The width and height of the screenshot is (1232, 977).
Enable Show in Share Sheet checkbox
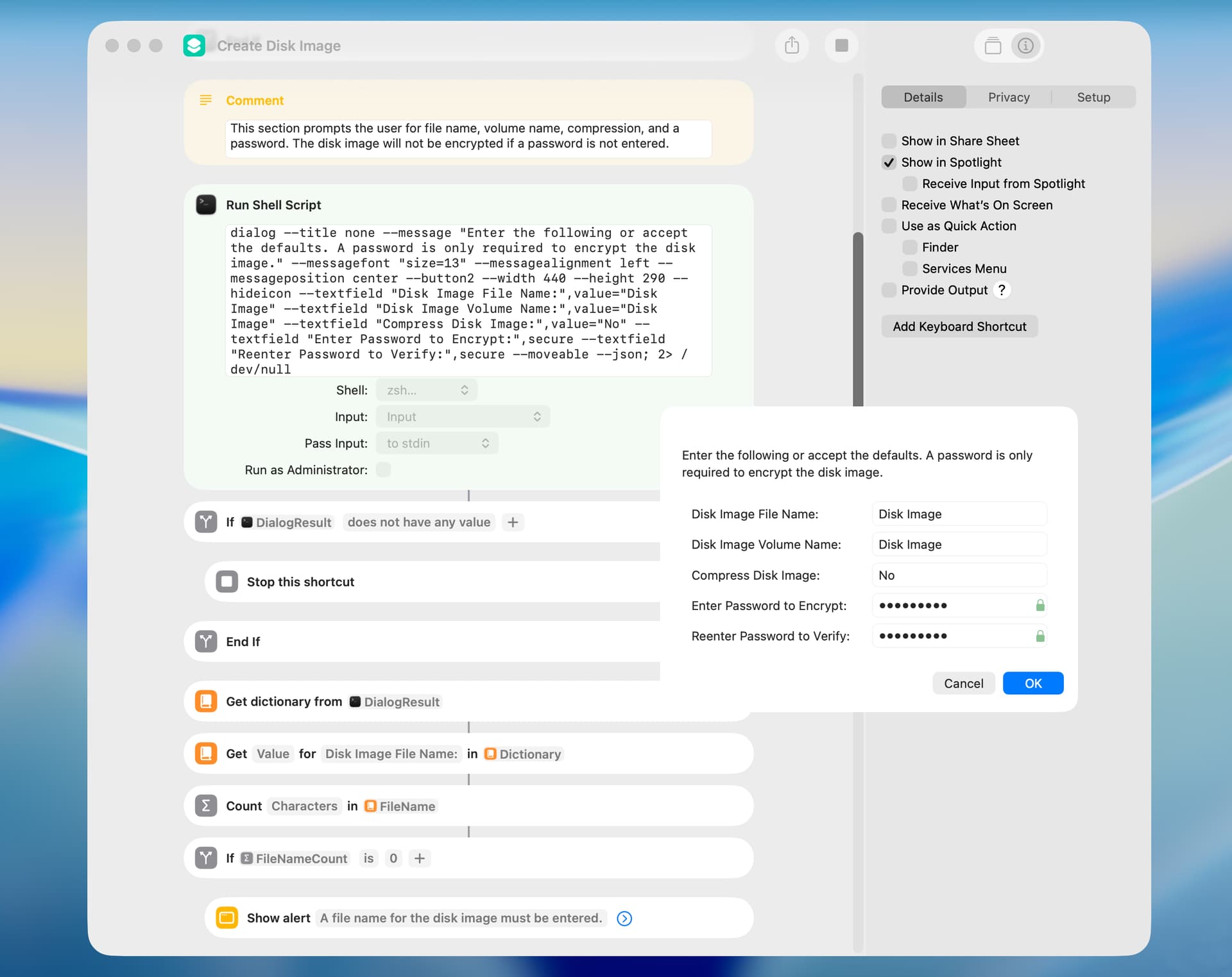pyautogui.click(x=889, y=141)
